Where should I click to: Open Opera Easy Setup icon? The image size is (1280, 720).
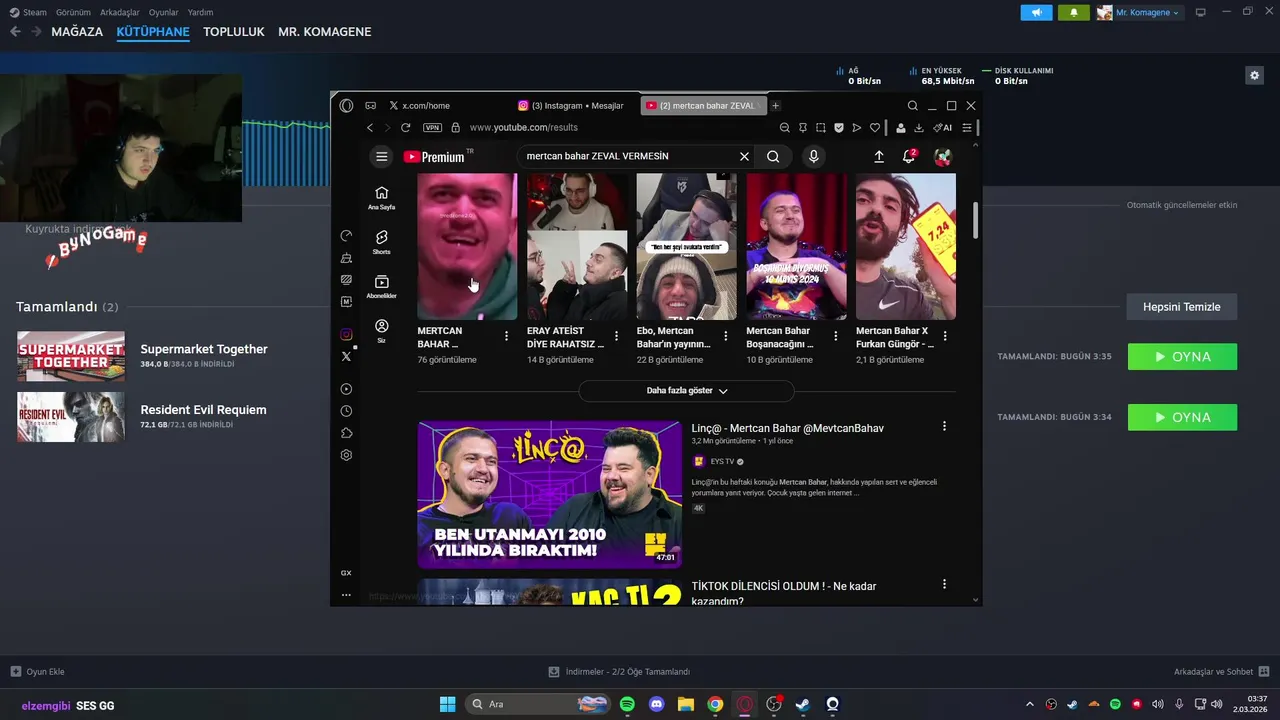(966, 127)
